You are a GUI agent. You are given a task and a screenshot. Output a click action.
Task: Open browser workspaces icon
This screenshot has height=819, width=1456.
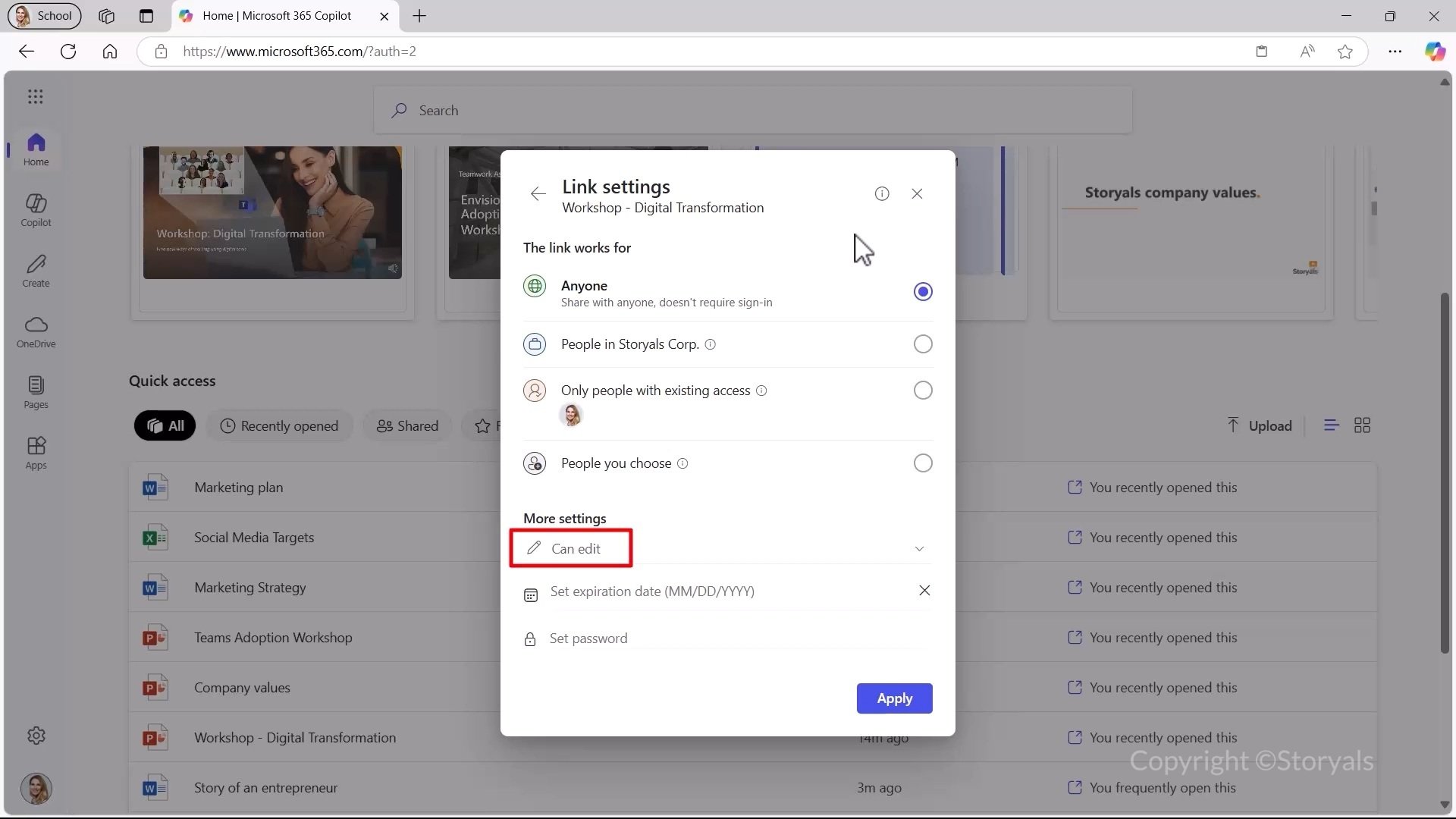click(106, 16)
